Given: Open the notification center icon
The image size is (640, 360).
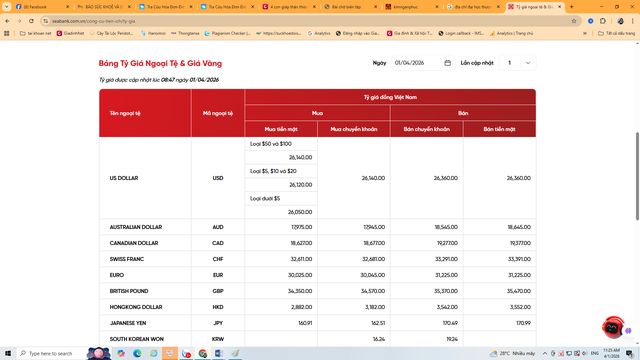Looking at the screenshot, I should coord(630,353).
